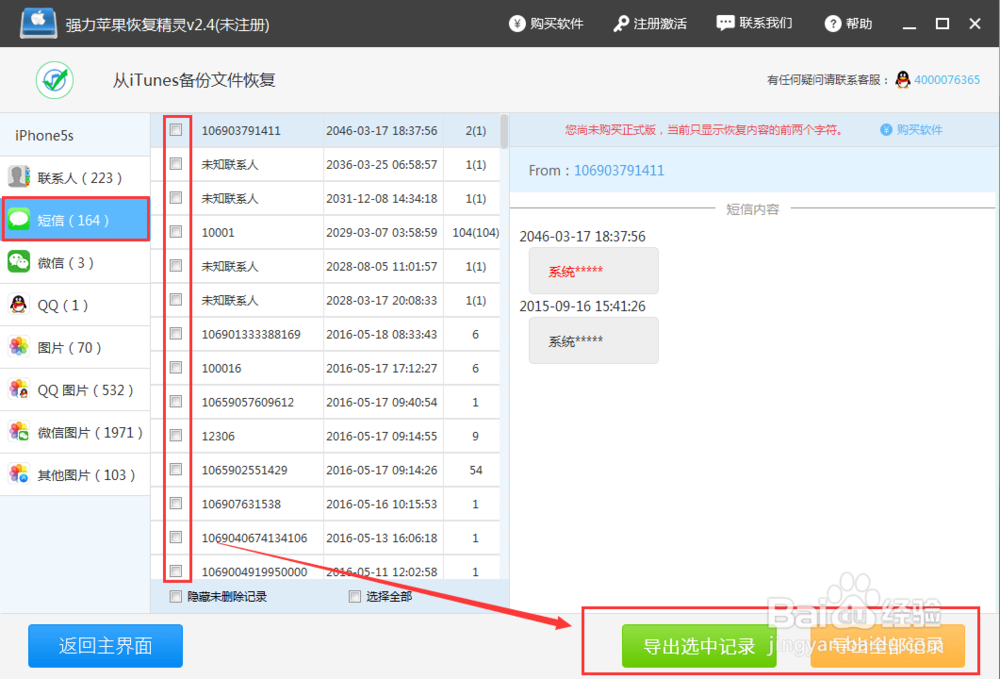Click the red 系统***** message bubble
This screenshot has height=679, width=1000.
point(594,271)
